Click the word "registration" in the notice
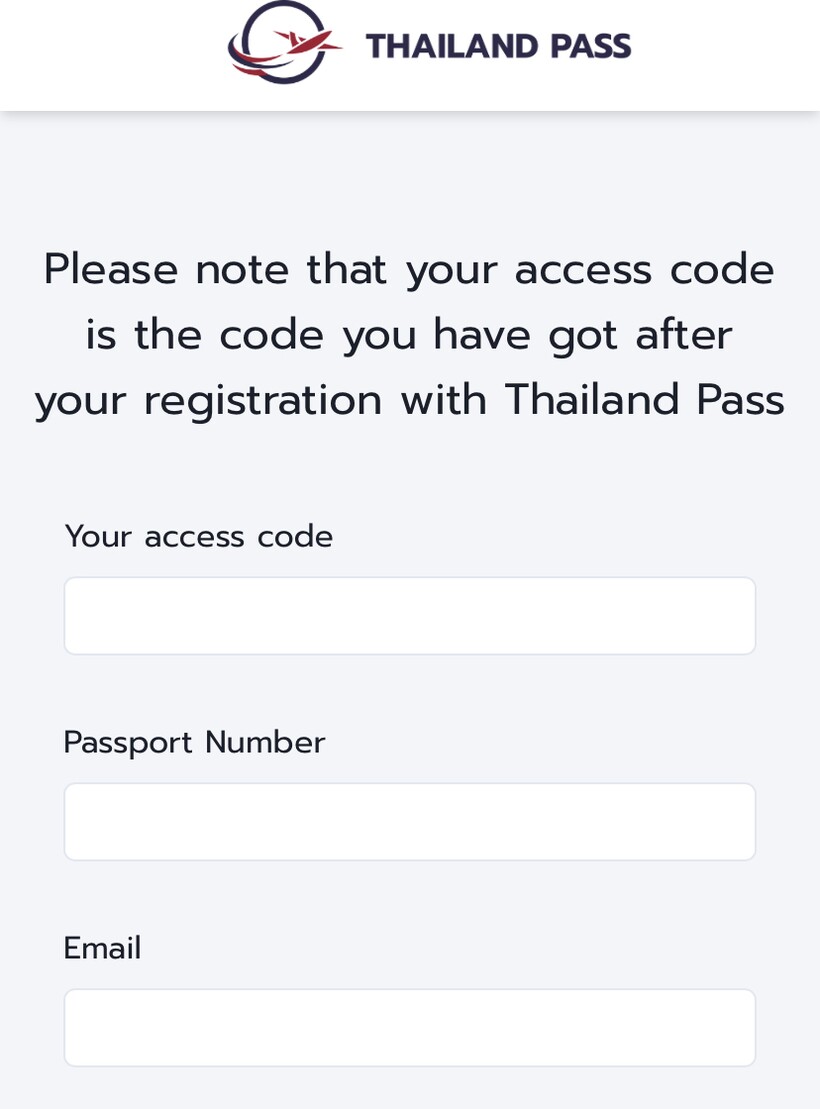 click(262, 401)
